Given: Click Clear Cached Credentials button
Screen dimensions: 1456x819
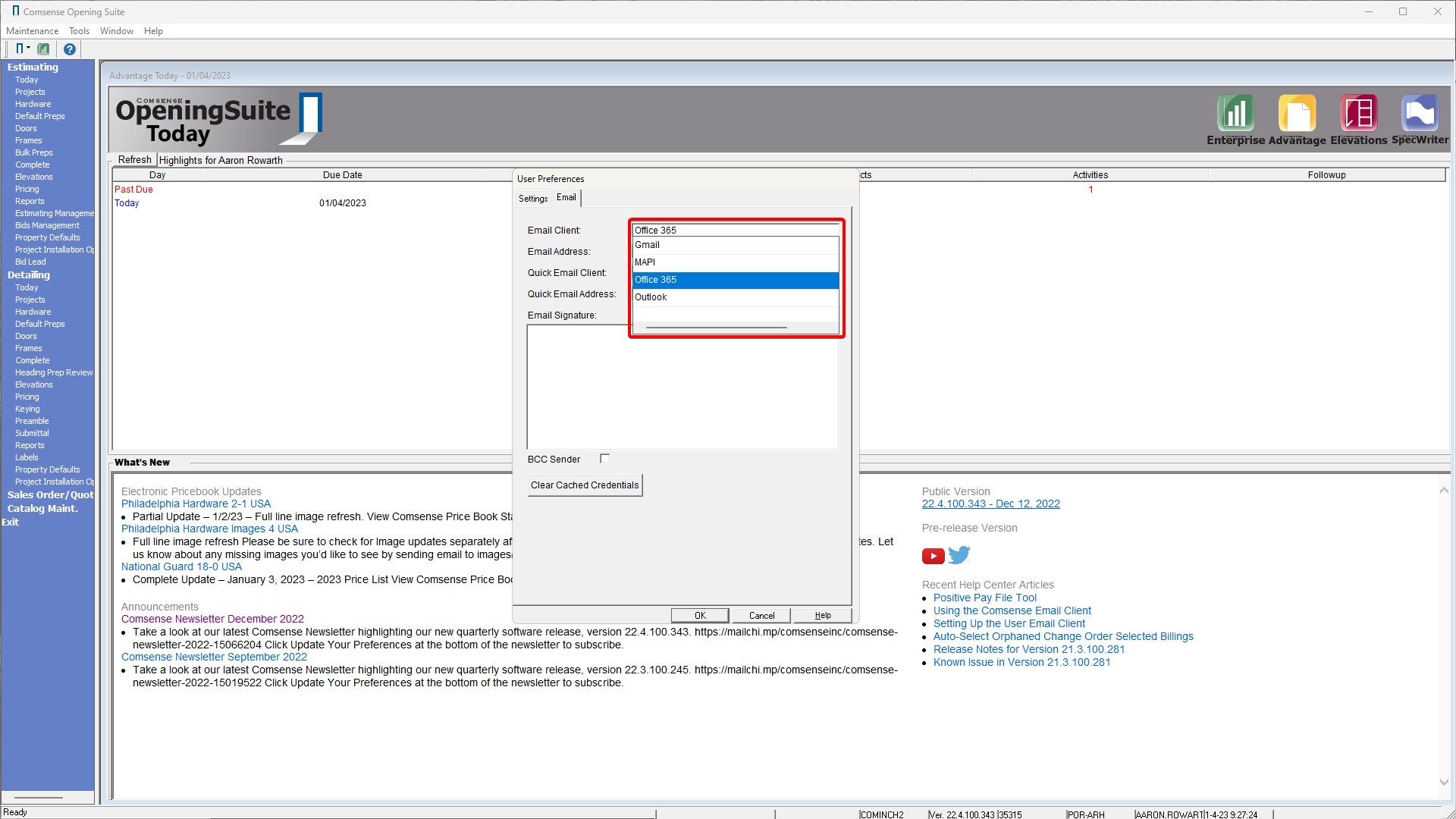Looking at the screenshot, I should coord(585,485).
